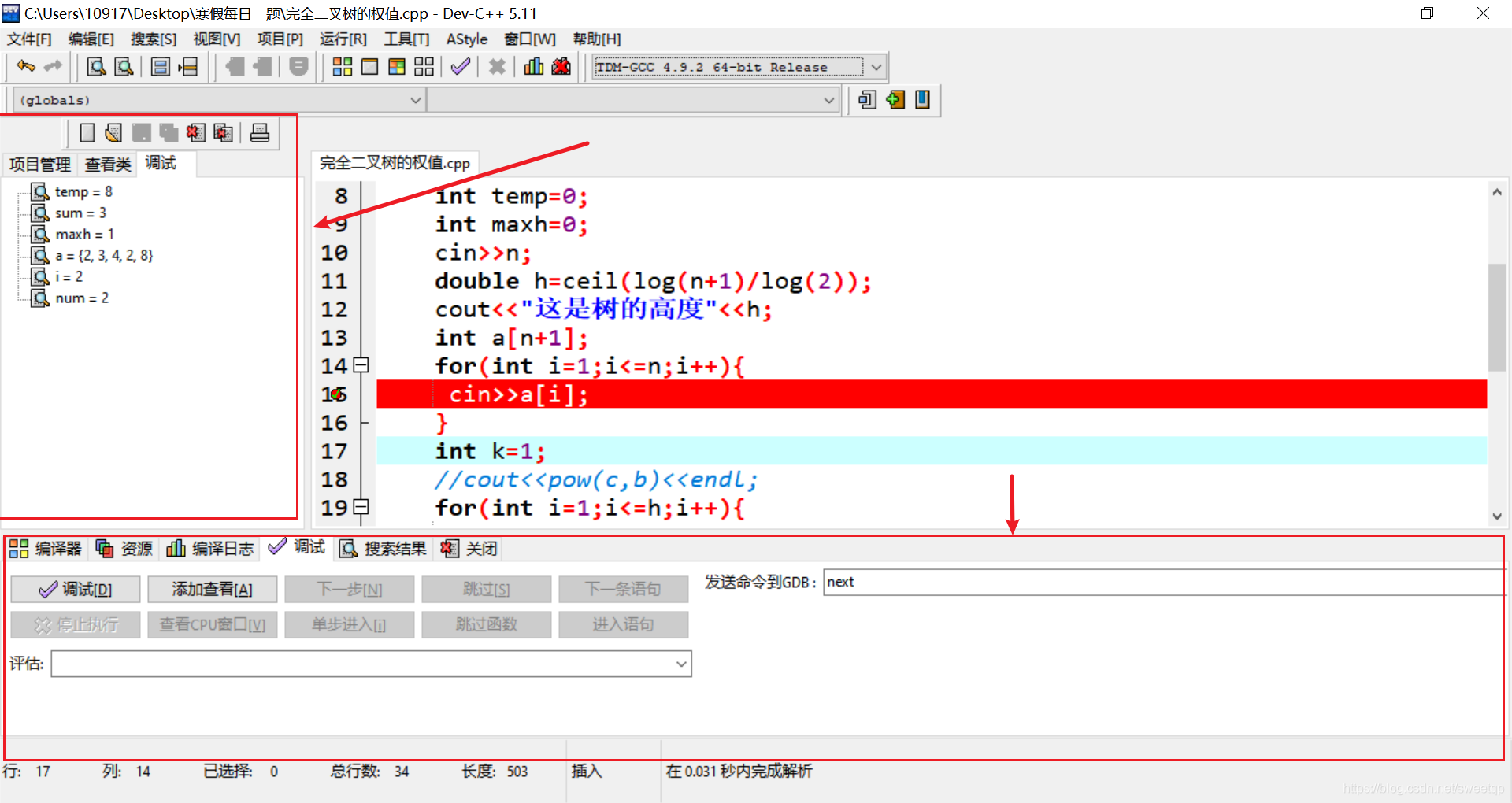This screenshot has width=1512, height=803.
Task: Click the Close all files icon
Action: pyautogui.click(x=224, y=133)
